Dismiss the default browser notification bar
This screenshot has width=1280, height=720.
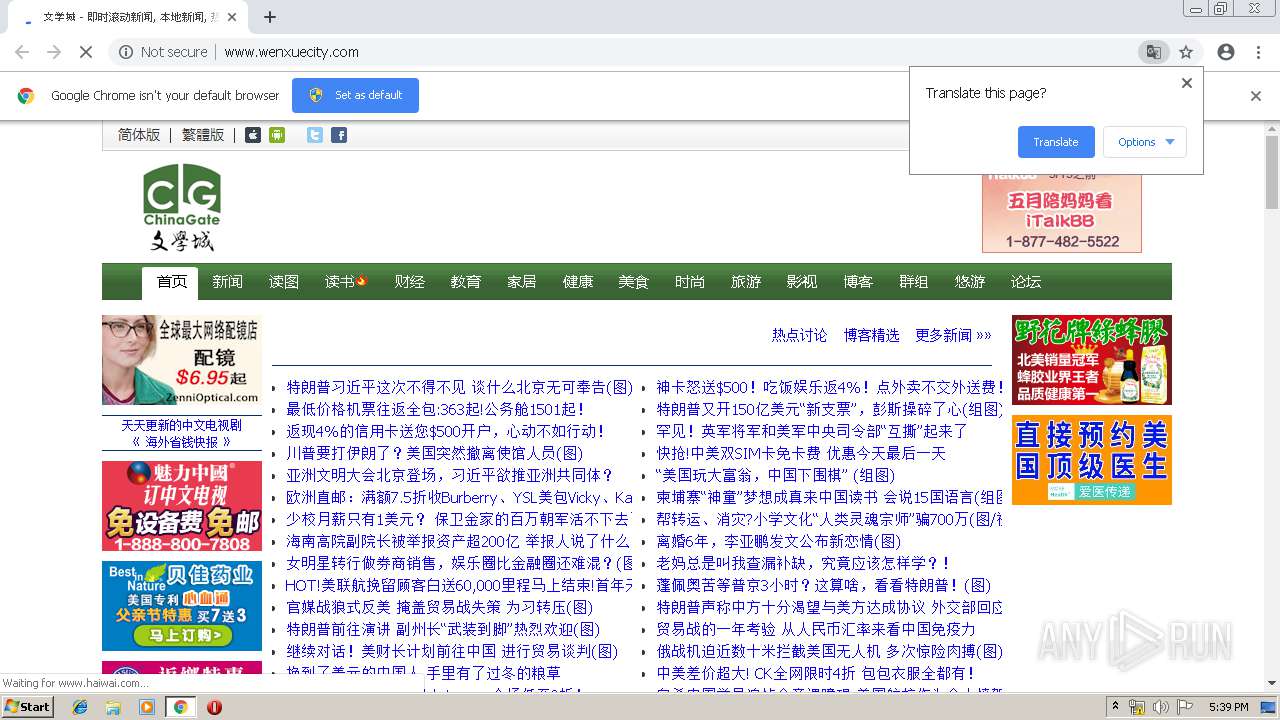click(x=1256, y=96)
